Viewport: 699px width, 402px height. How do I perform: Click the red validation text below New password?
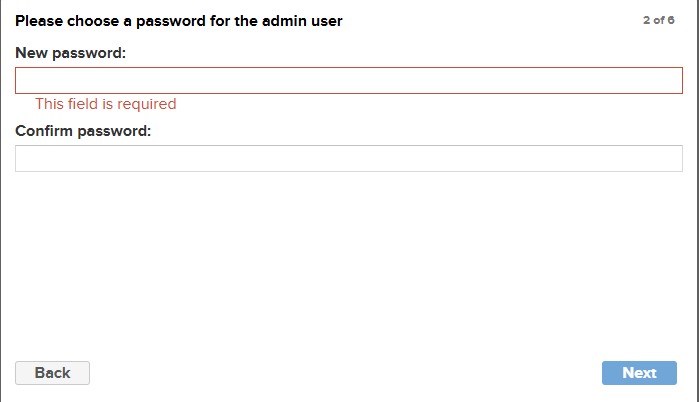pyautogui.click(x=105, y=104)
